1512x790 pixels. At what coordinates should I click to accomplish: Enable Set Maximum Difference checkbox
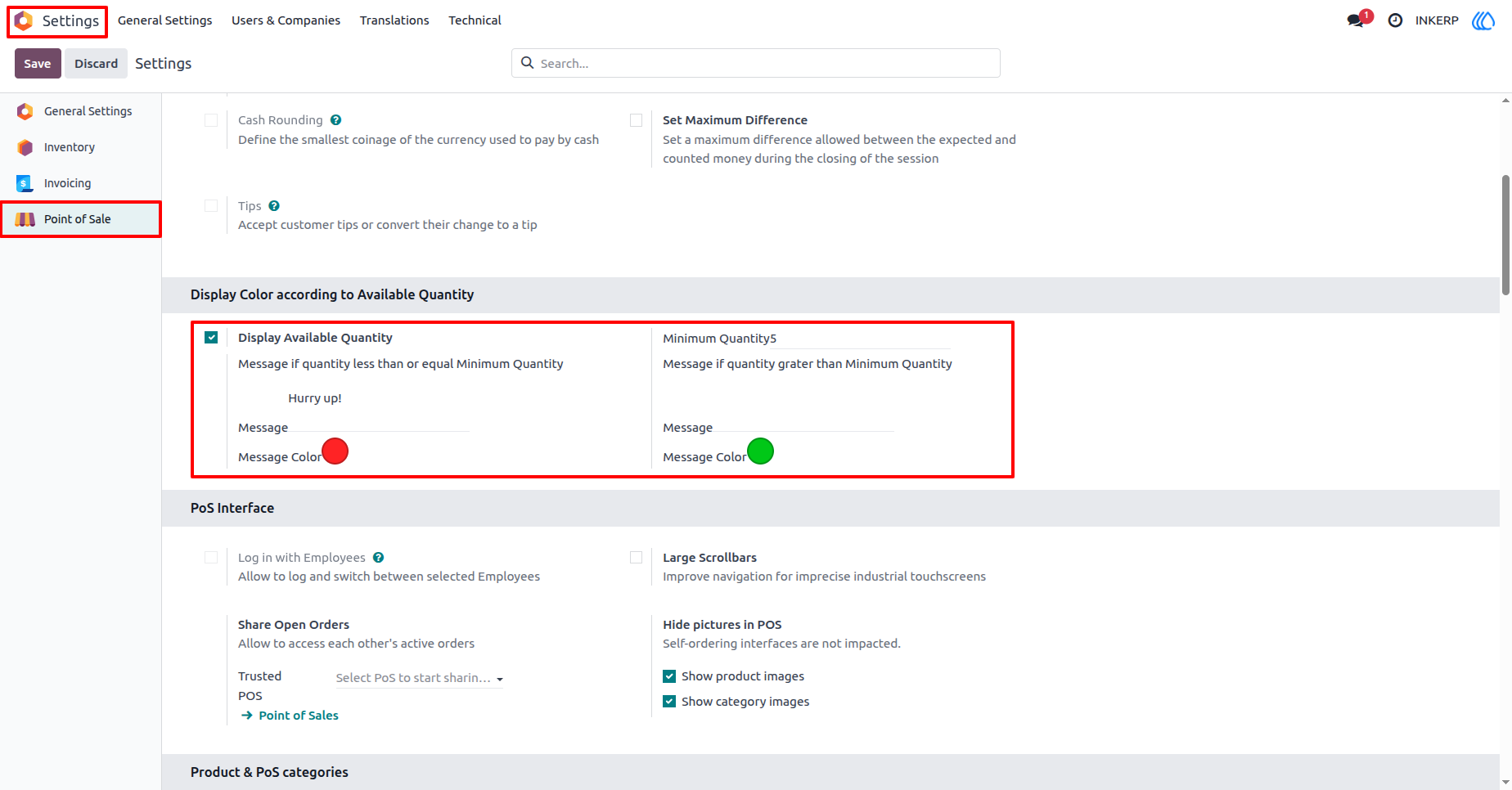(636, 120)
